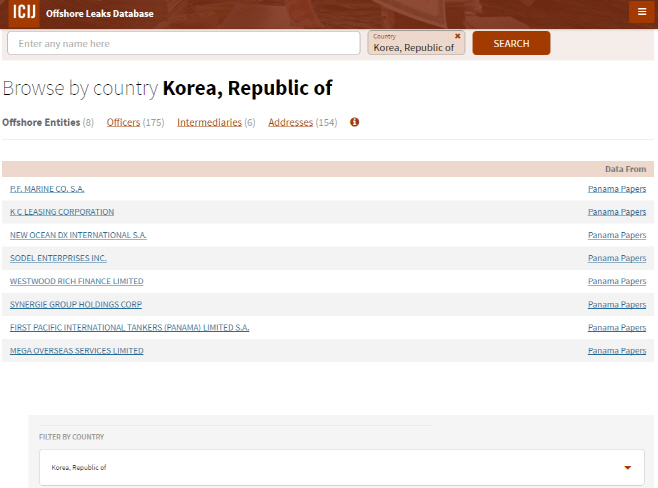
Task: Open P.F. MARINE CO. S.A. entity
Action: click(x=47, y=189)
